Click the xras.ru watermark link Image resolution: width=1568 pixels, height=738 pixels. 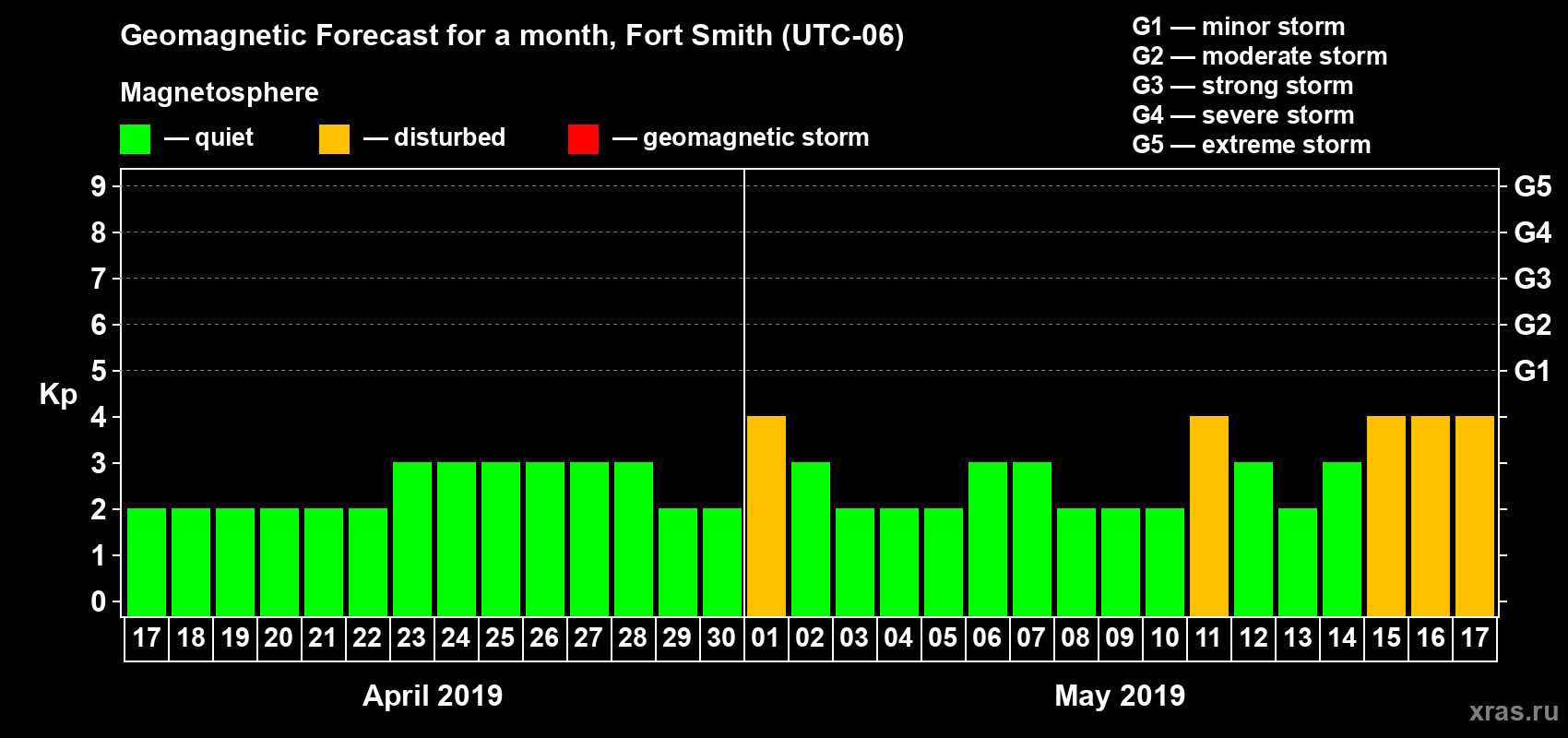click(1513, 711)
